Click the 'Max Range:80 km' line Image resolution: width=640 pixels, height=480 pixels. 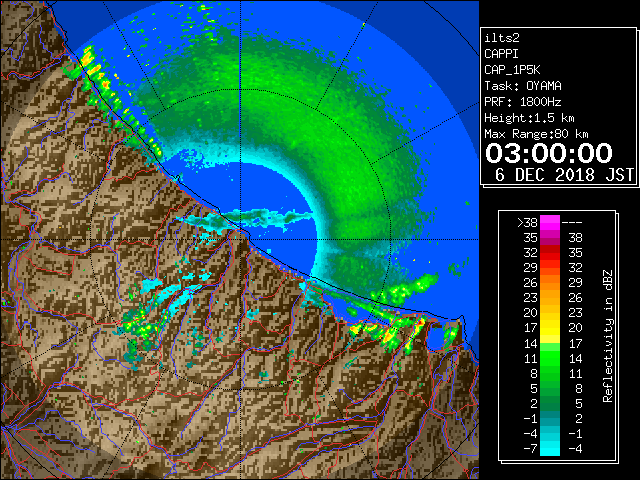pyautogui.click(x=536, y=134)
